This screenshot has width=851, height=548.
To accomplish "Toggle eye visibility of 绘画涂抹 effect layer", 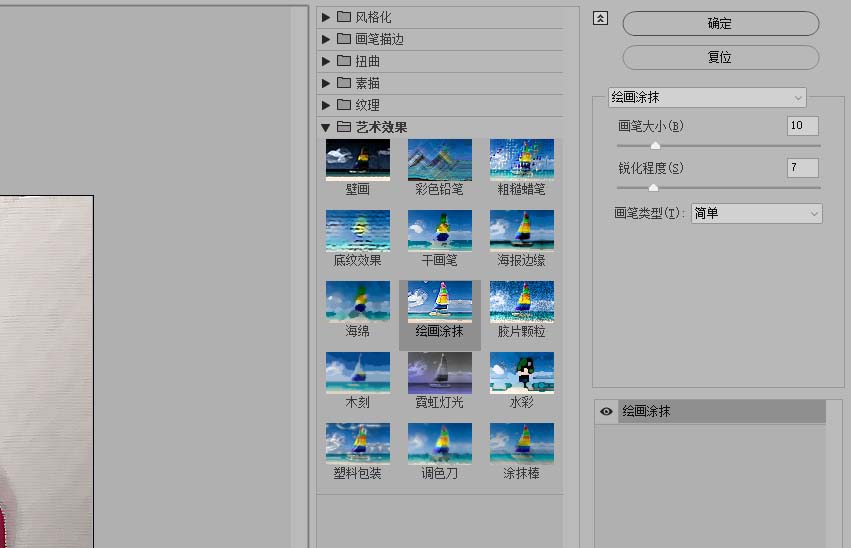I will tap(606, 411).
